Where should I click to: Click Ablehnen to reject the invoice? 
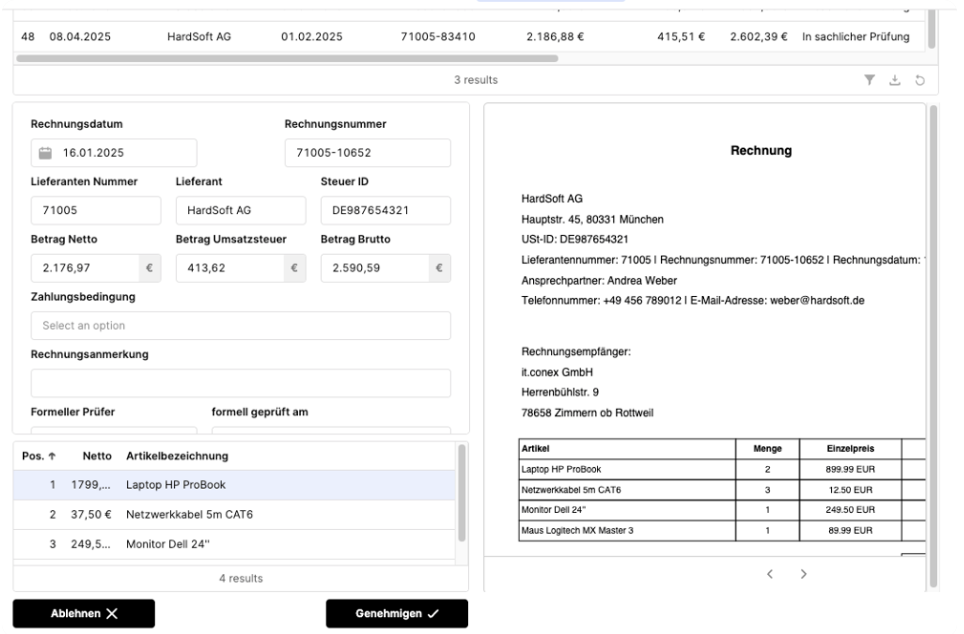click(x=82, y=613)
